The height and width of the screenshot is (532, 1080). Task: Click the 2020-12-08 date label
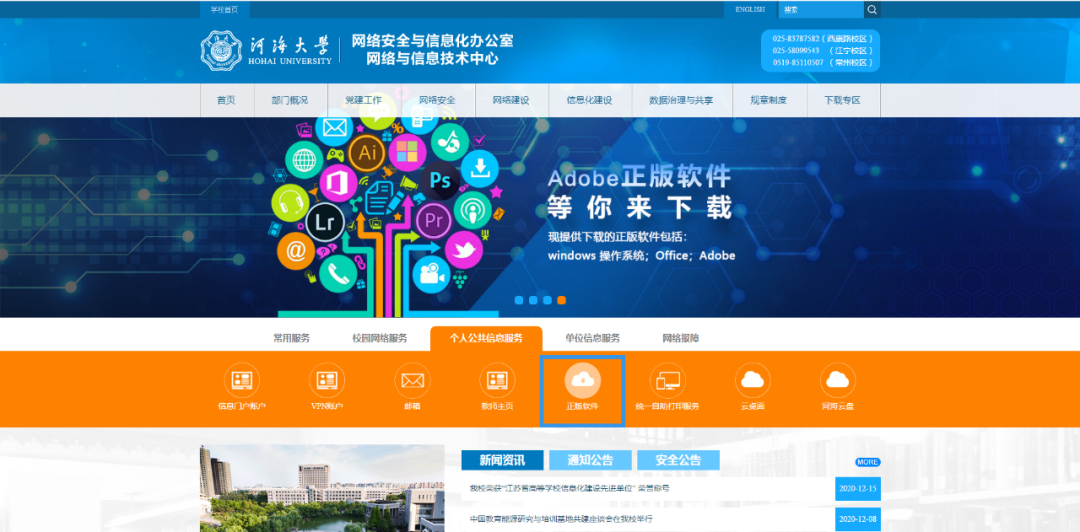(858, 519)
